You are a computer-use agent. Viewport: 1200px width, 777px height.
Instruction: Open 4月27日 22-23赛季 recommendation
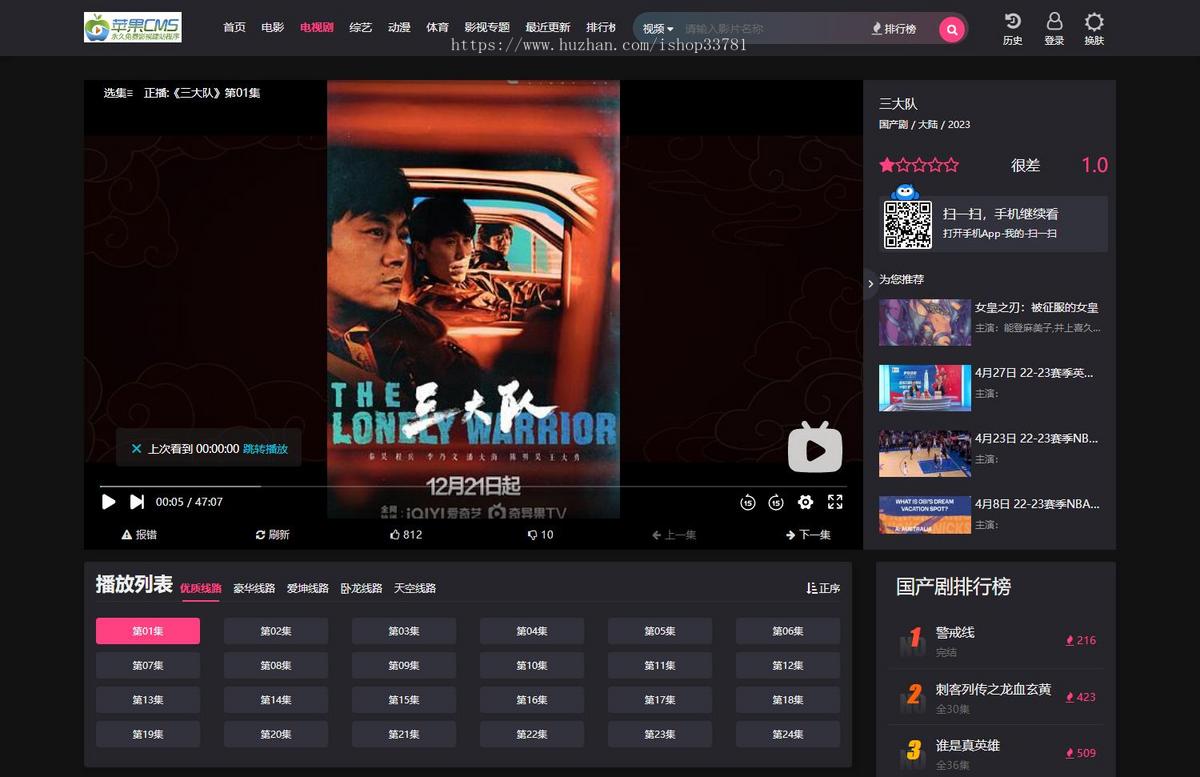click(1034, 373)
